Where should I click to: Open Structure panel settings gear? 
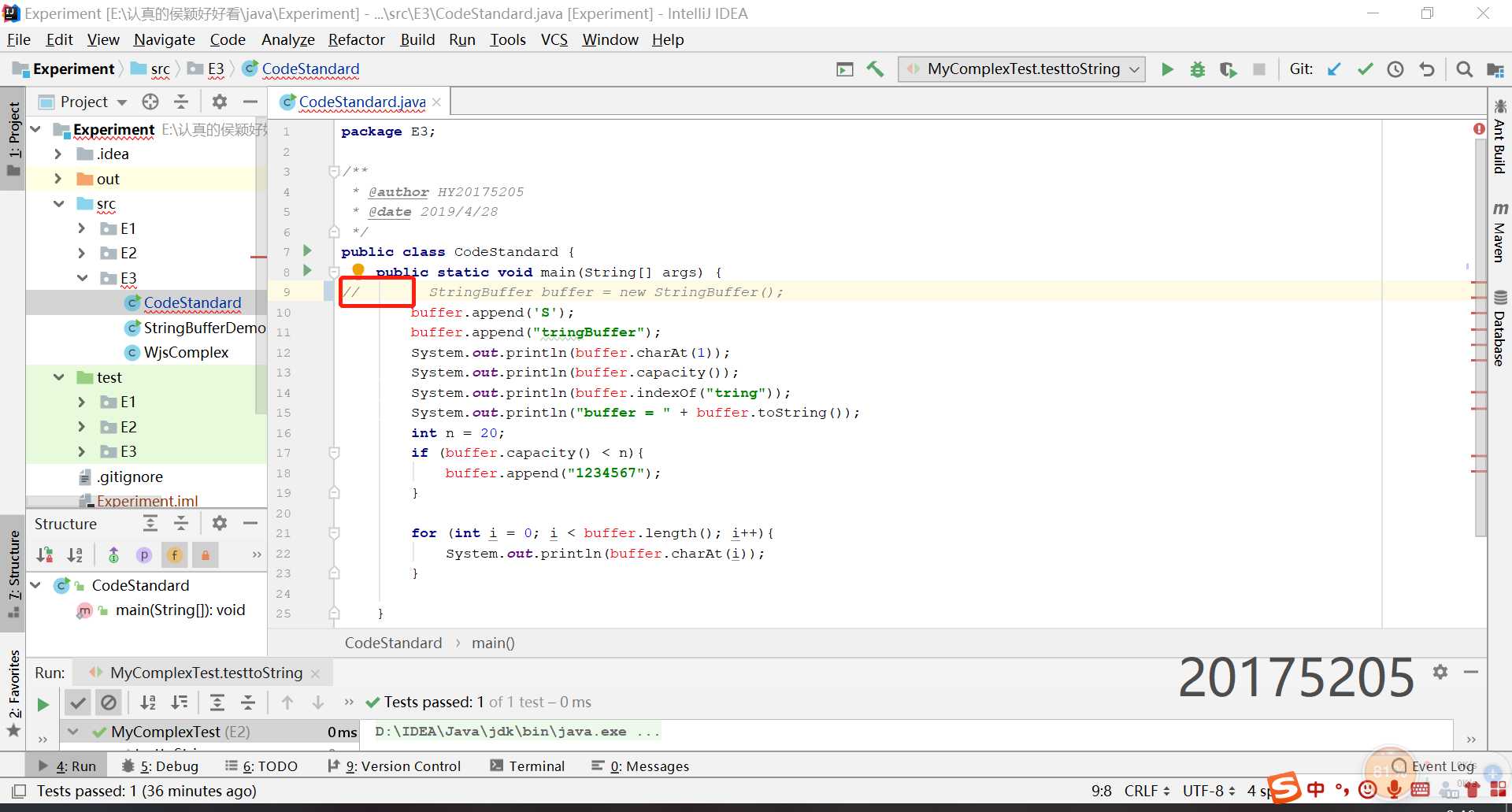tap(220, 523)
